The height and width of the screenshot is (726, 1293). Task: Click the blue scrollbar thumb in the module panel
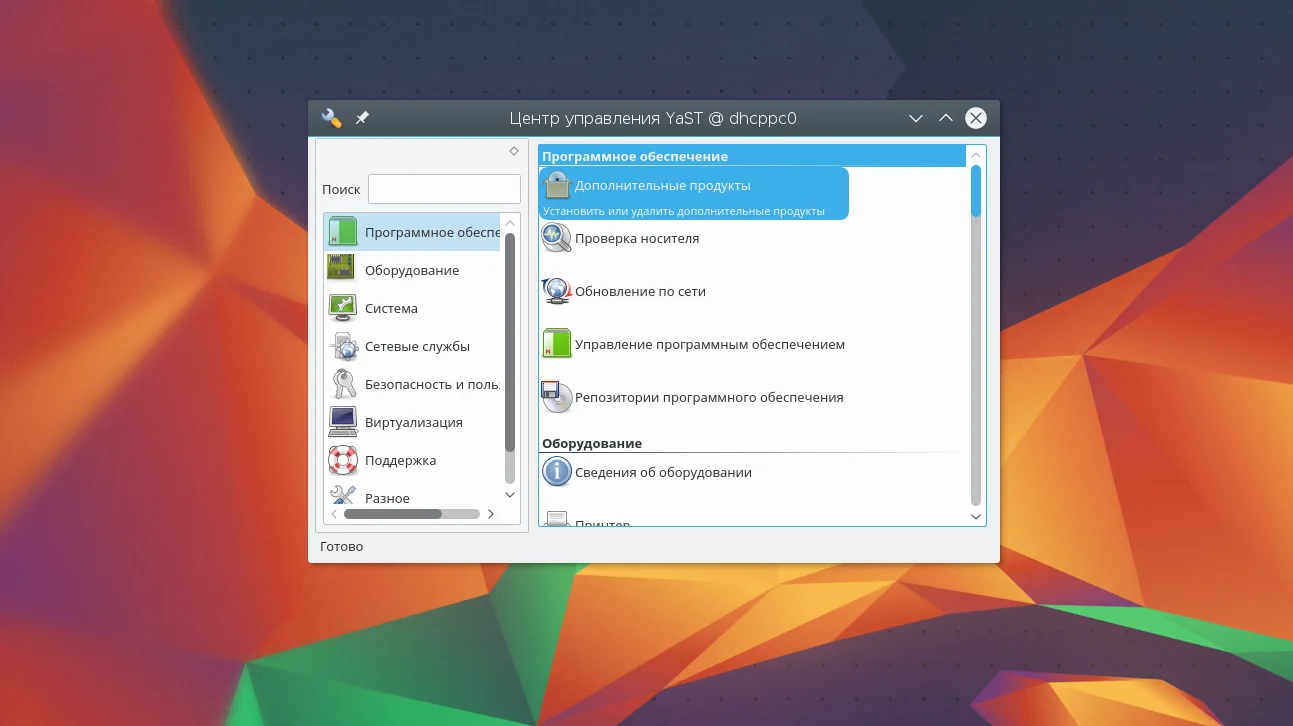tap(976, 190)
